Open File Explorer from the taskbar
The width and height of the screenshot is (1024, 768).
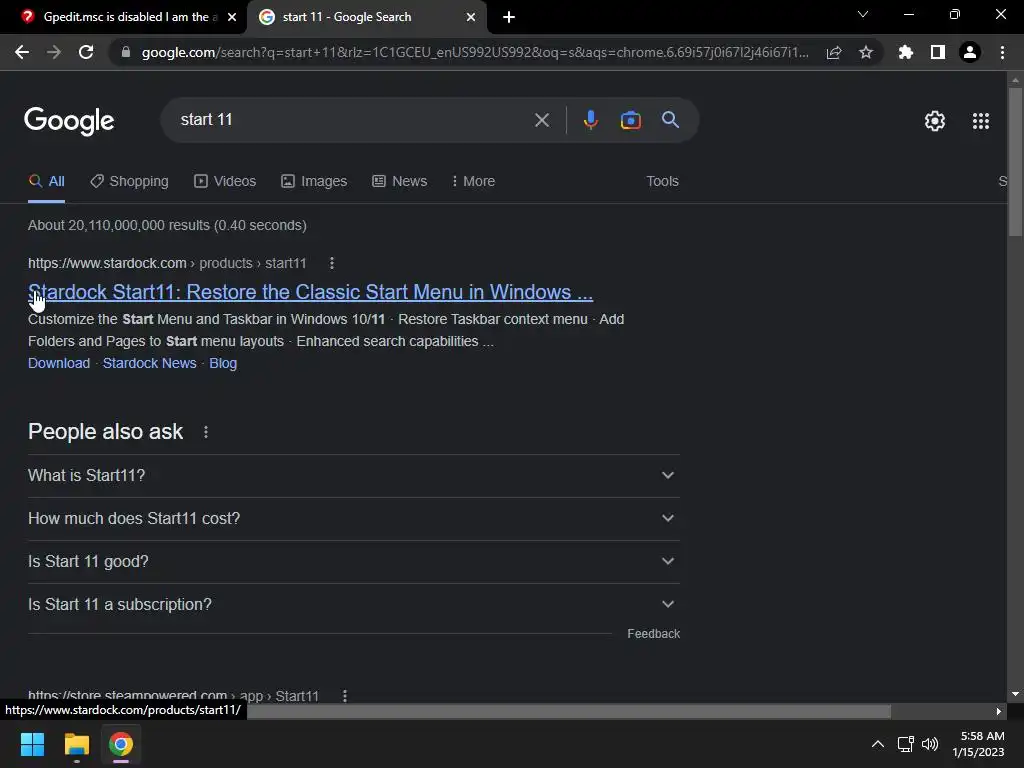pyautogui.click(x=76, y=744)
